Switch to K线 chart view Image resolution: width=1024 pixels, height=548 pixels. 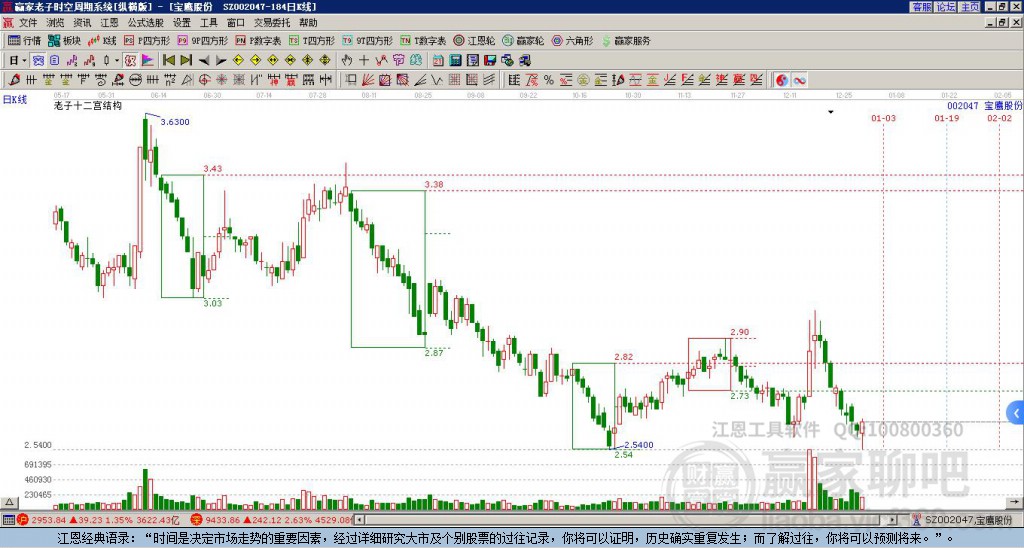coord(102,40)
